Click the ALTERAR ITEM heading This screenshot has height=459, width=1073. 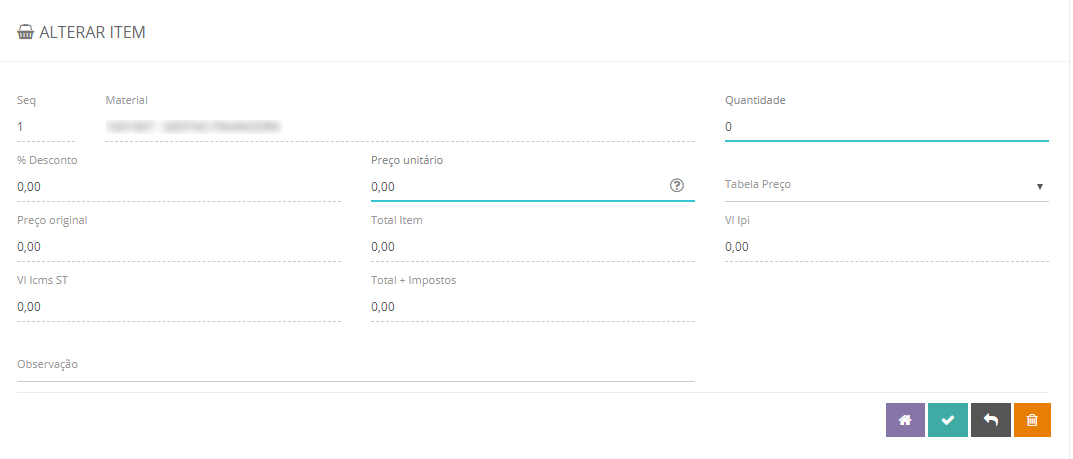click(92, 33)
